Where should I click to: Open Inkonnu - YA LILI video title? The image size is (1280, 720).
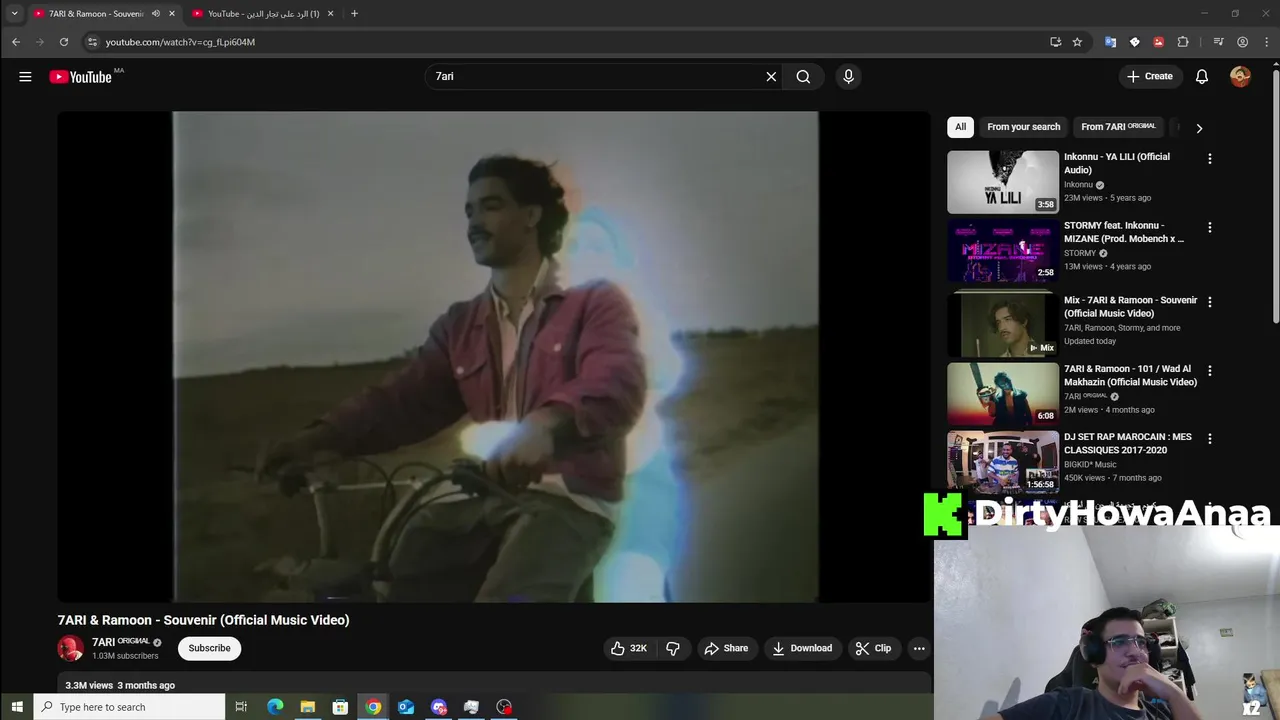tap(1116, 163)
